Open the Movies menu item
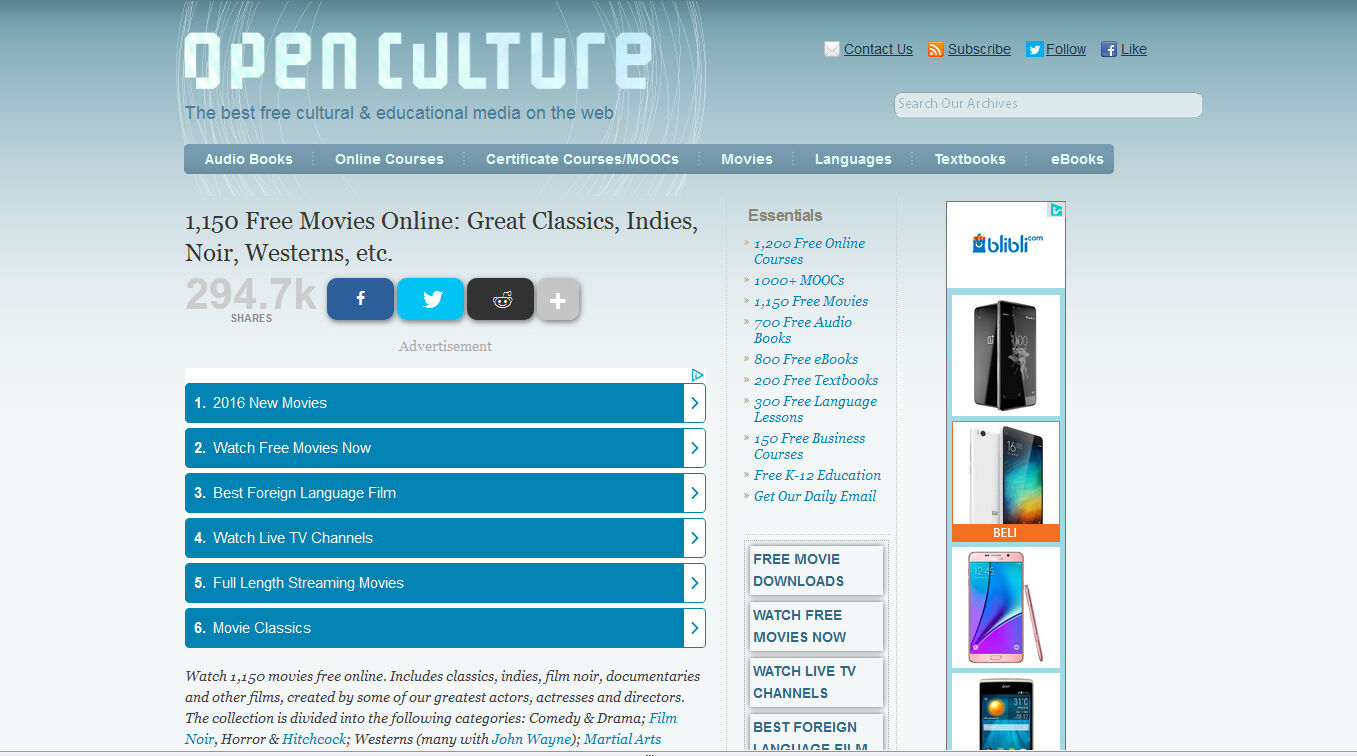The image size is (1357, 756). pyautogui.click(x=747, y=159)
